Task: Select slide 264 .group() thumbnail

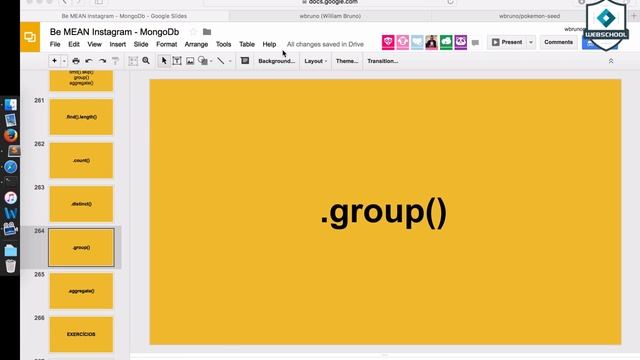Action: point(81,247)
